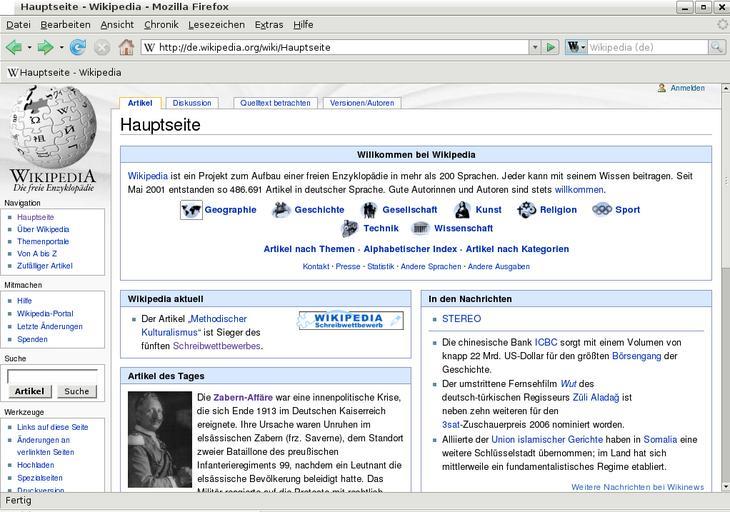Screen dimensions: 730x512
Task: Click the Religion category icon
Action: 527,210
